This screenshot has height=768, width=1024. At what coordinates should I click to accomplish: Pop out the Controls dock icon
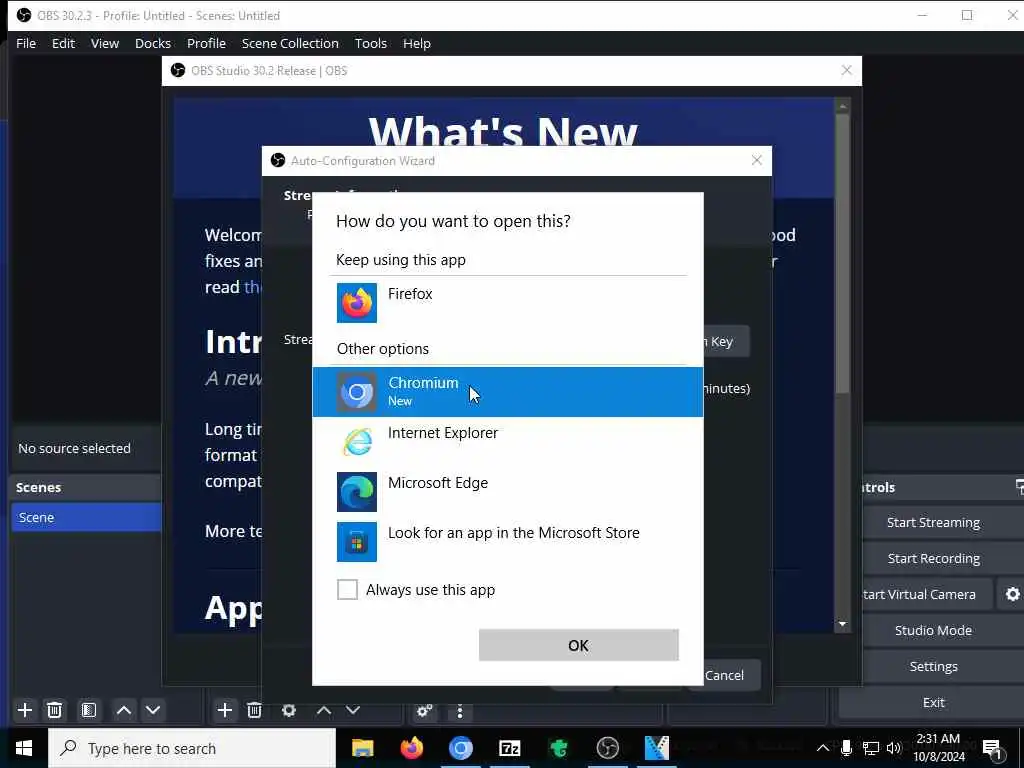pyautogui.click(x=1019, y=487)
